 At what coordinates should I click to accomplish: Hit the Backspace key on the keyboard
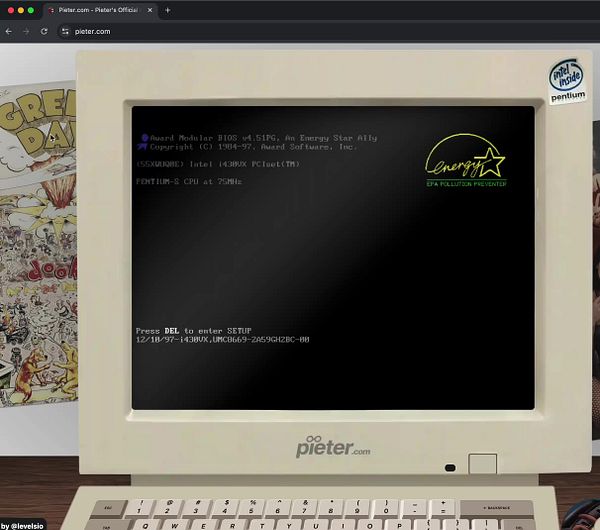coord(496,508)
